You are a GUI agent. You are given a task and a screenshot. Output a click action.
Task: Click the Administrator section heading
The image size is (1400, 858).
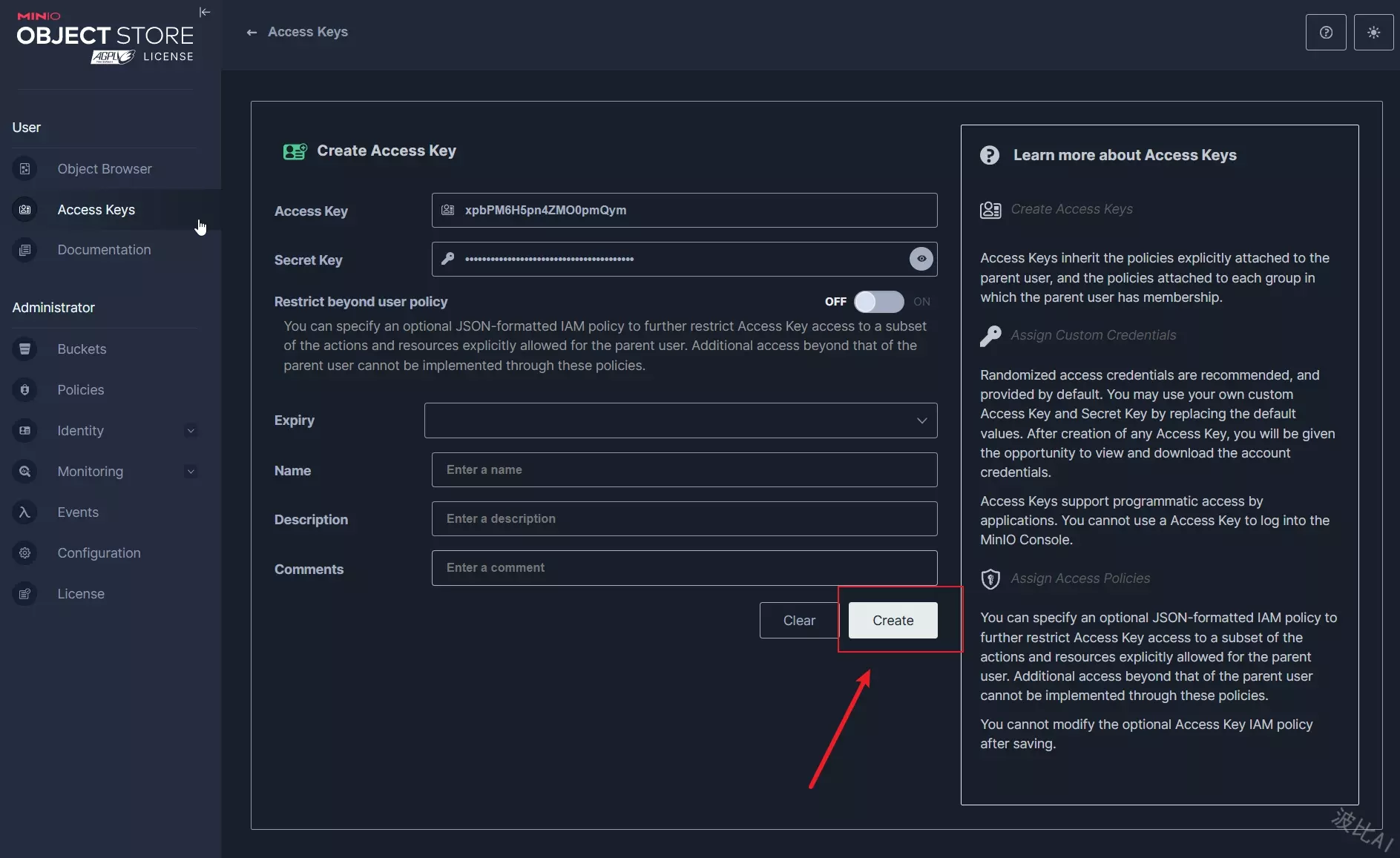(x=53, y=308)
